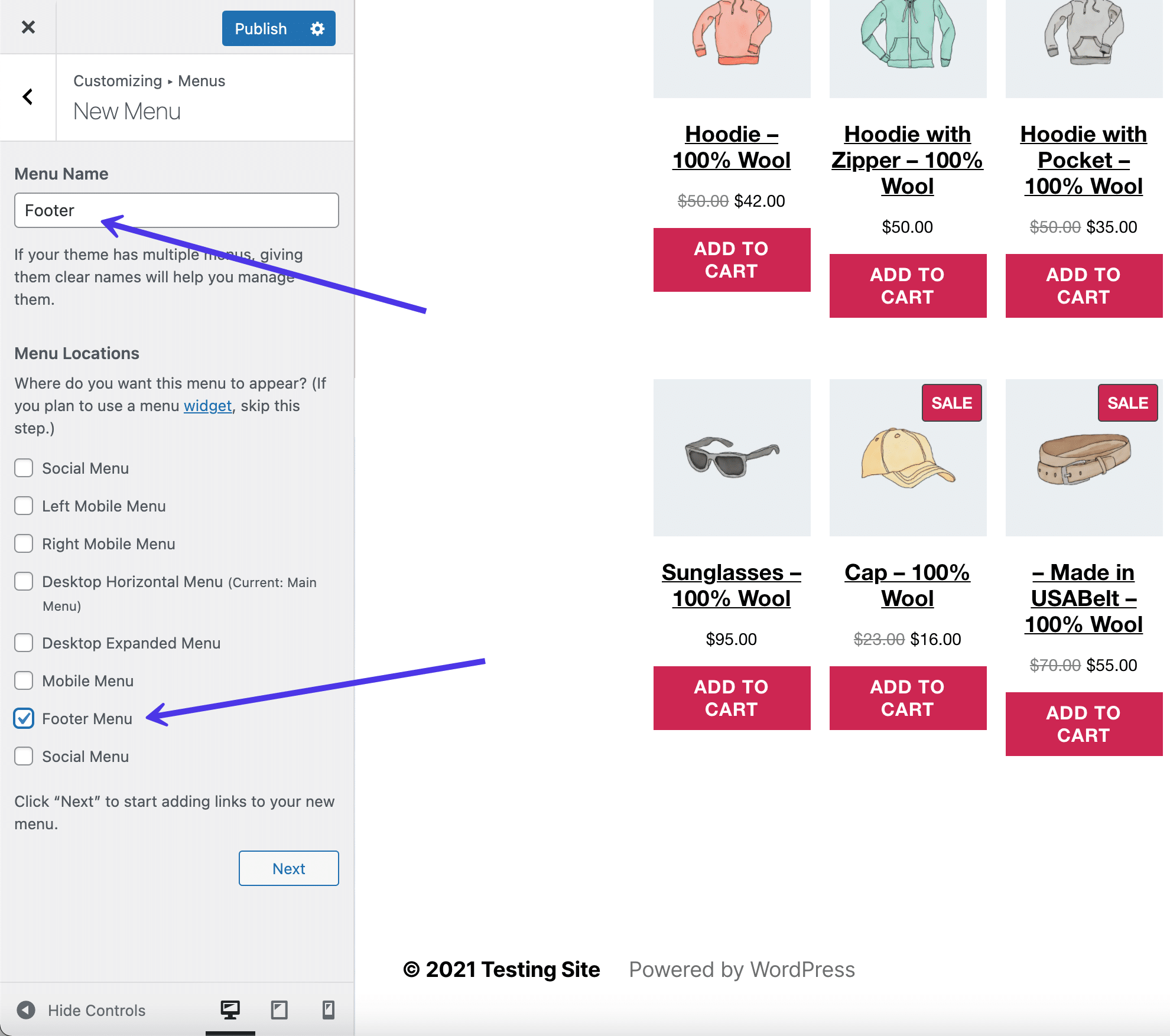Click Next to proceed to menu links

pos(289,867)
